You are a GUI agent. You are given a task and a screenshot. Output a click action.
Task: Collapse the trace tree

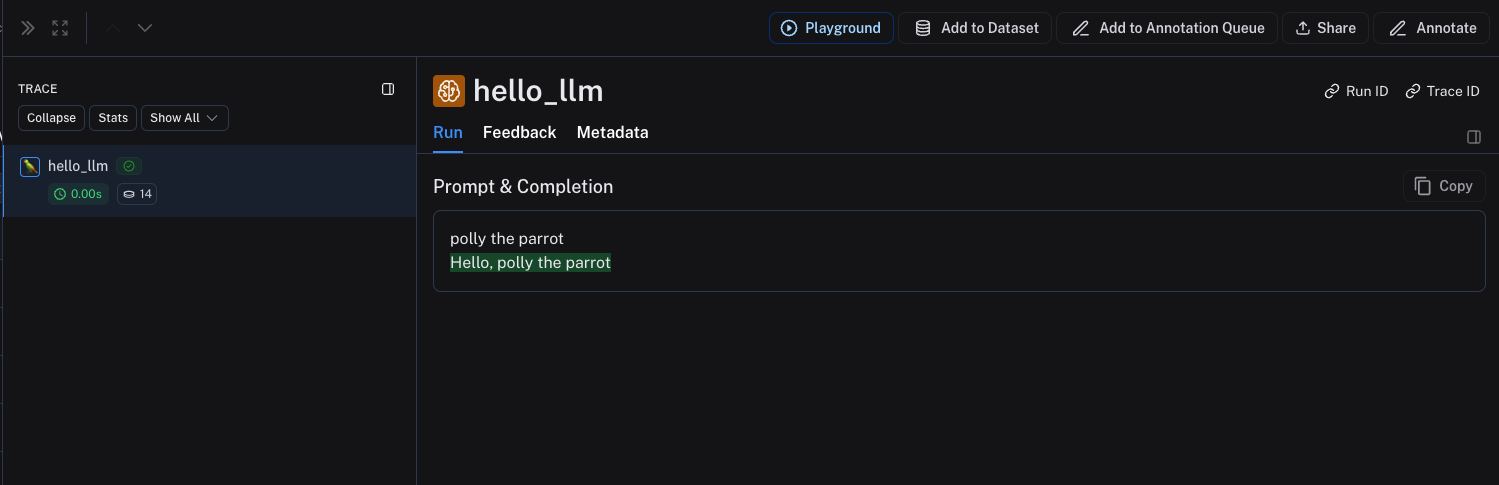(51, 118)
